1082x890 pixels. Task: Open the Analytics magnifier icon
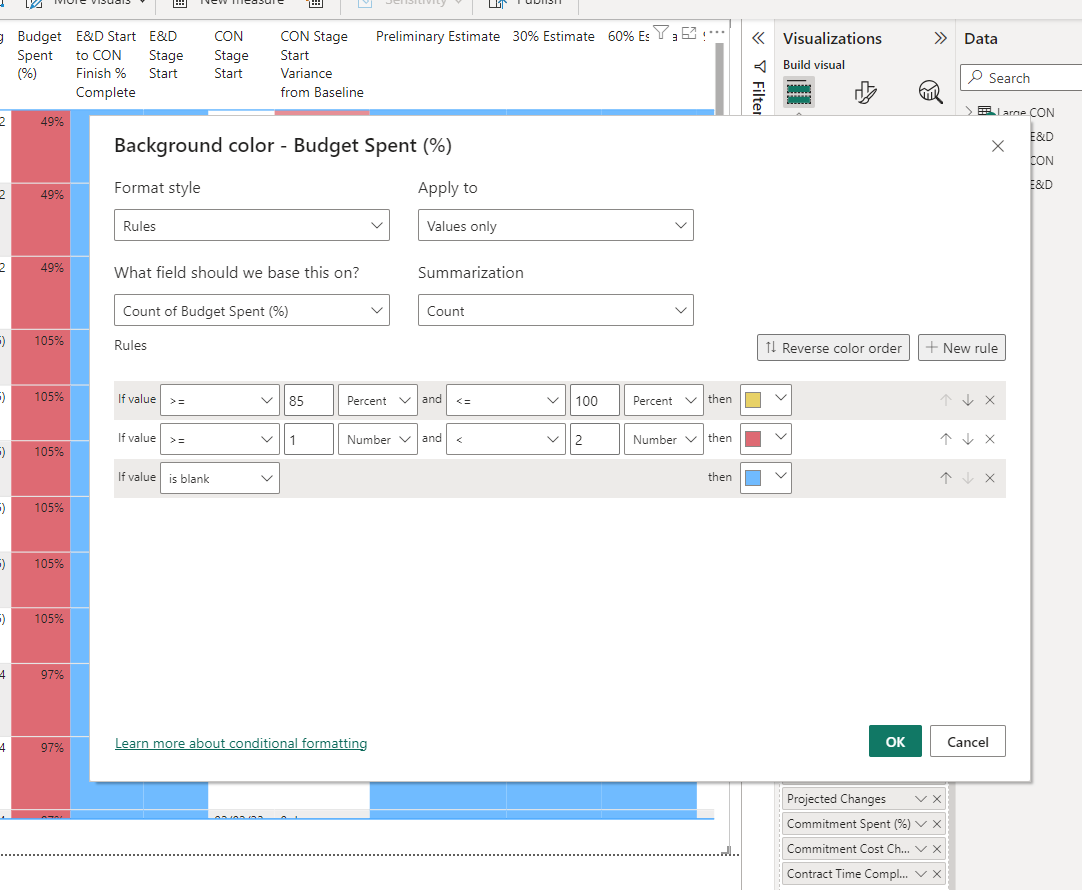(x=930, y=92)
